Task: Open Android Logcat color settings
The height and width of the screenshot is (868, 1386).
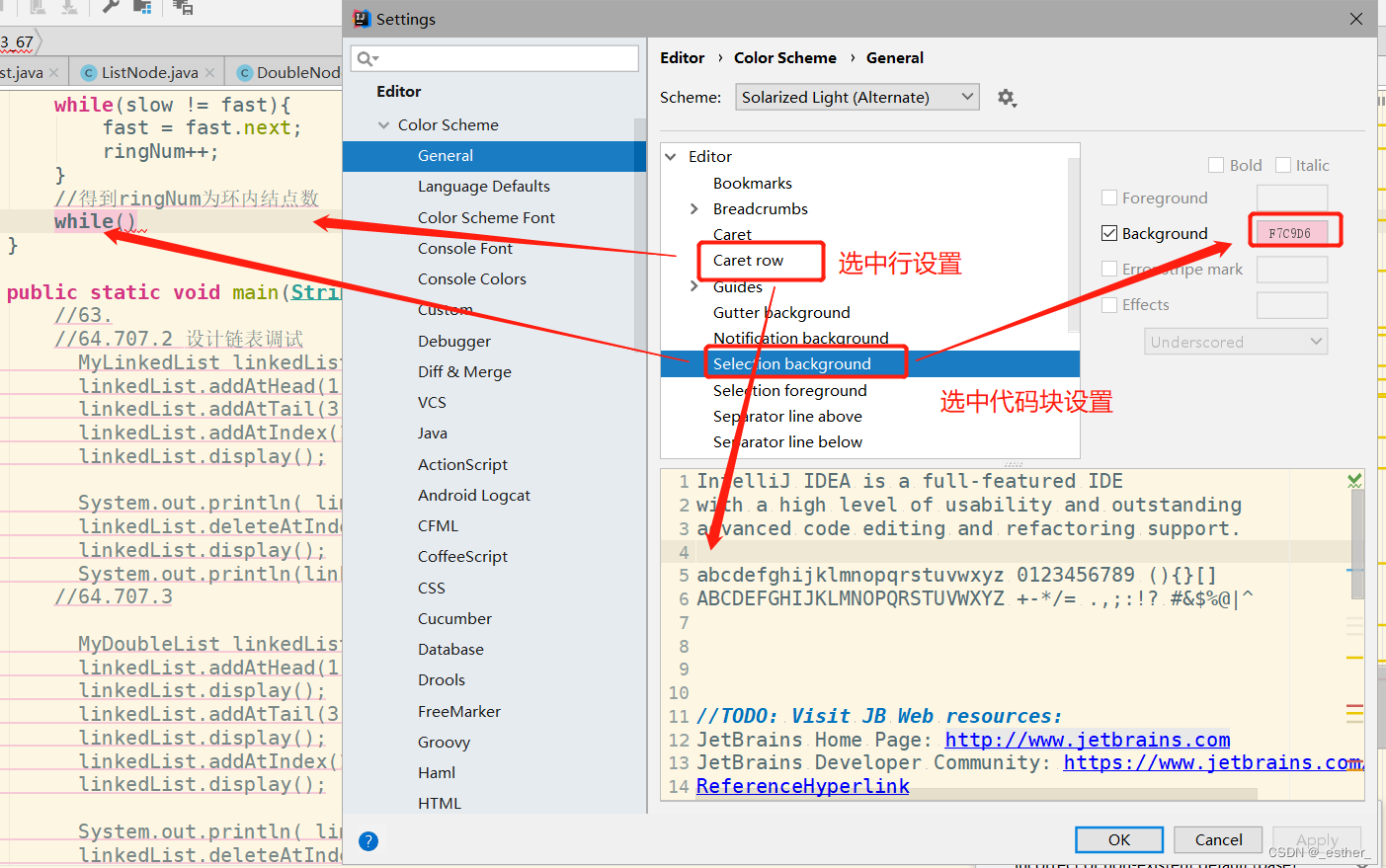Action: pyautogui.click(x=474, y=496)
